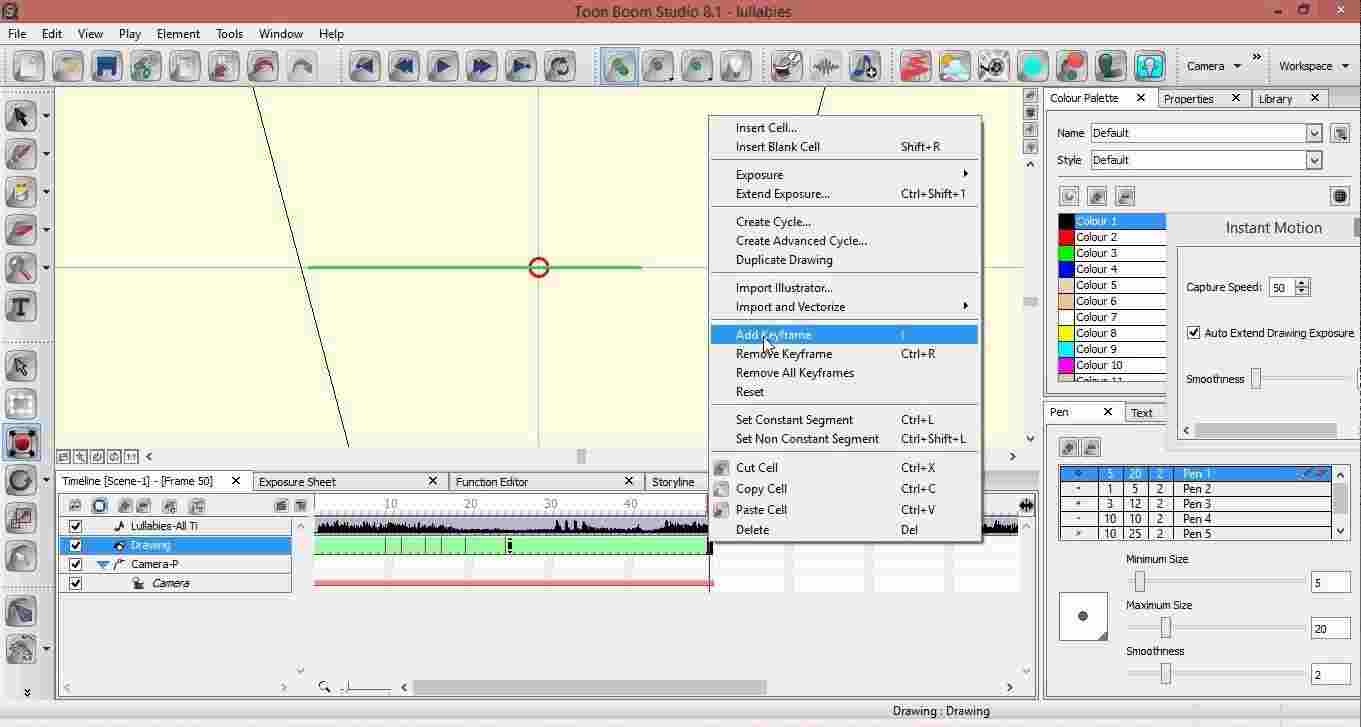The image size is (1361, 727).
Task: Jump to first frame playback button
Action: click(365, 67)
